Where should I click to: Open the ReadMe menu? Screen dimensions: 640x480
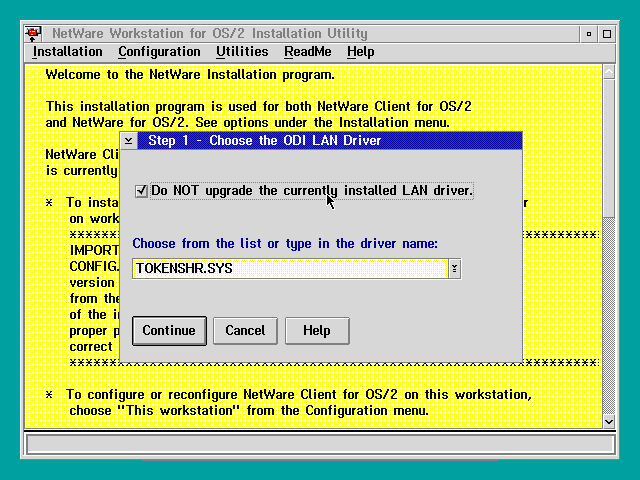point(308,52)
